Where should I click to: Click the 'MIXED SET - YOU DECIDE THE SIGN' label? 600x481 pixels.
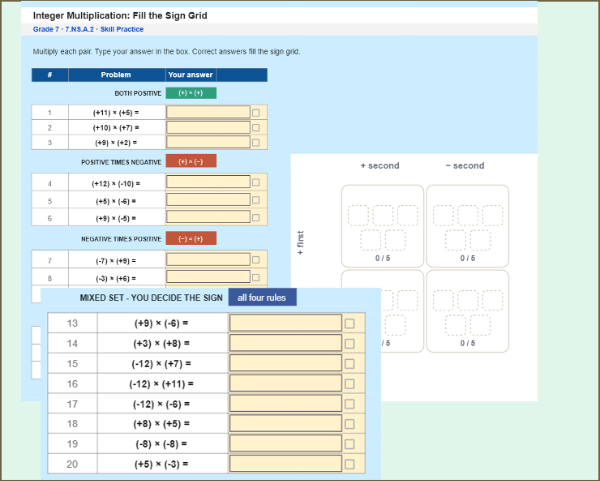tap(151, 298)
